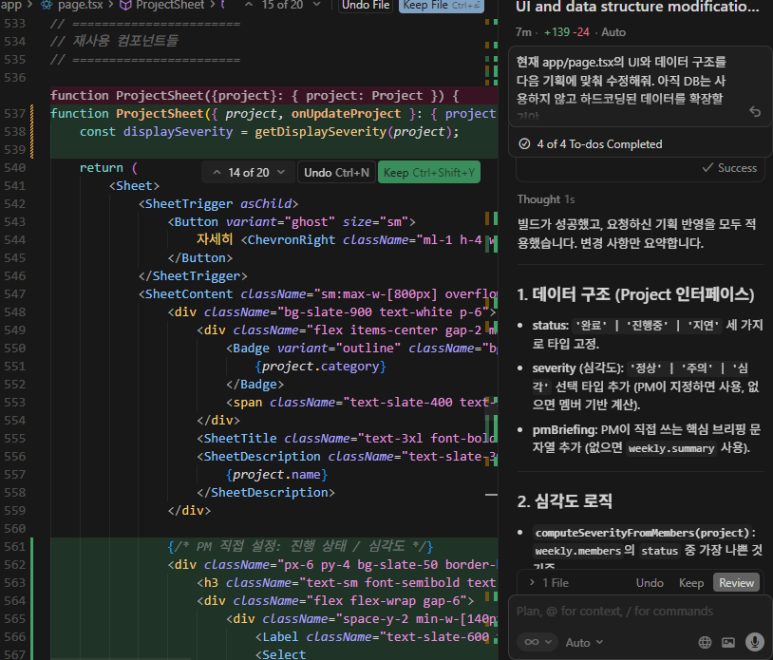Click the 재사용 컴포넌트들 comment line

tap(114, 41)
